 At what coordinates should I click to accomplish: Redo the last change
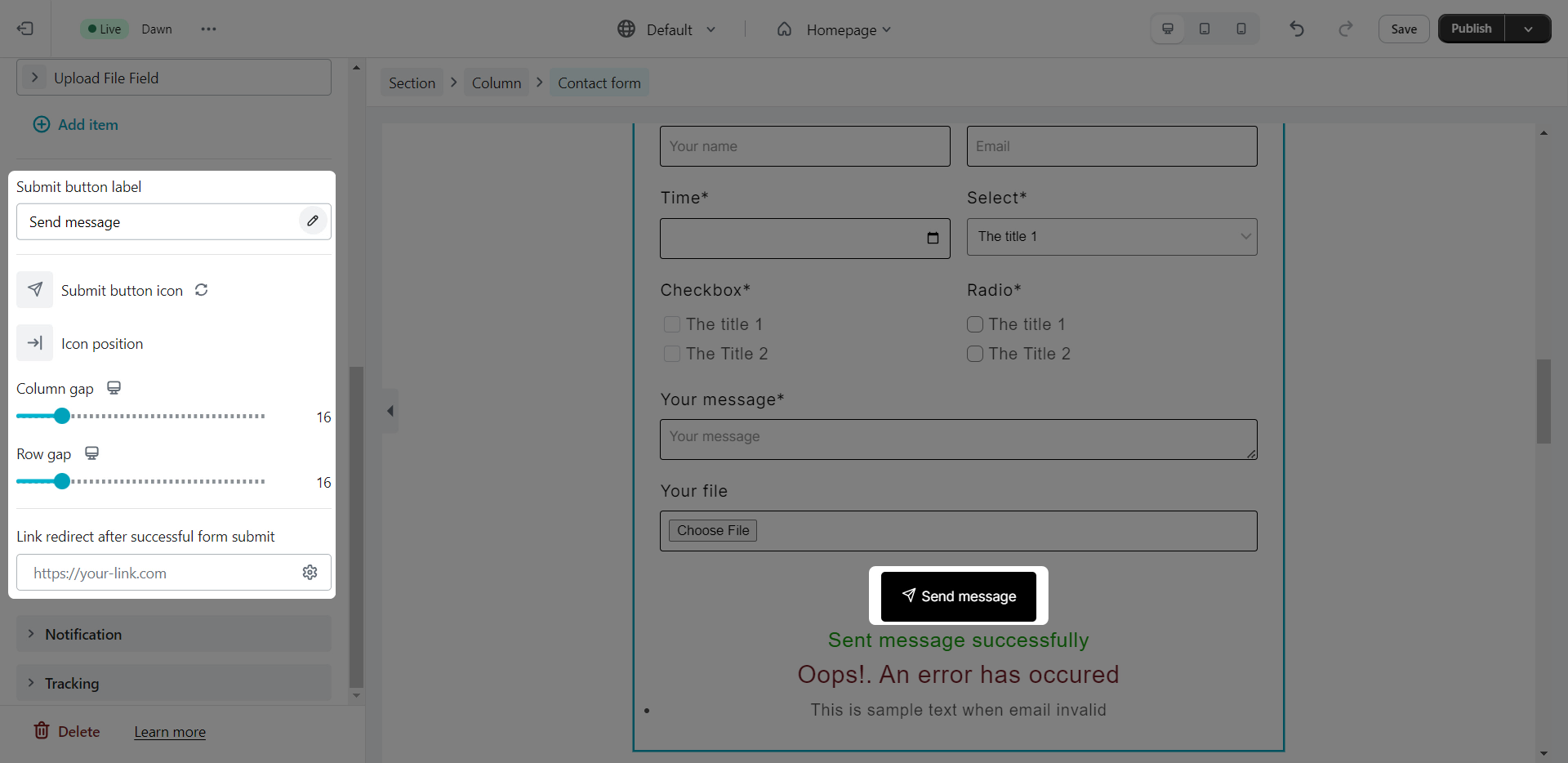(1346, 29)
